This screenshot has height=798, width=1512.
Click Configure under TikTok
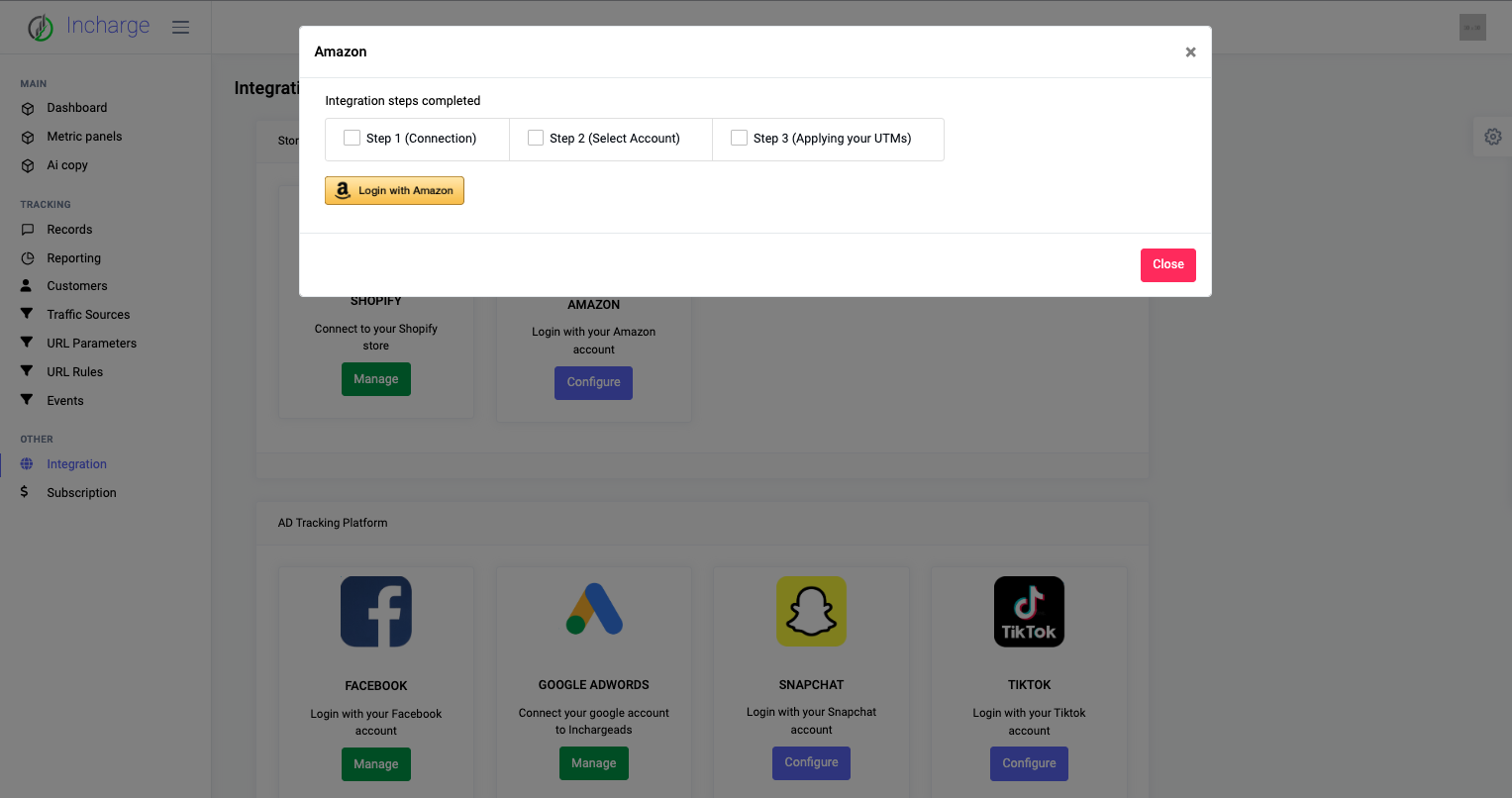click(x=1029, y=763)
